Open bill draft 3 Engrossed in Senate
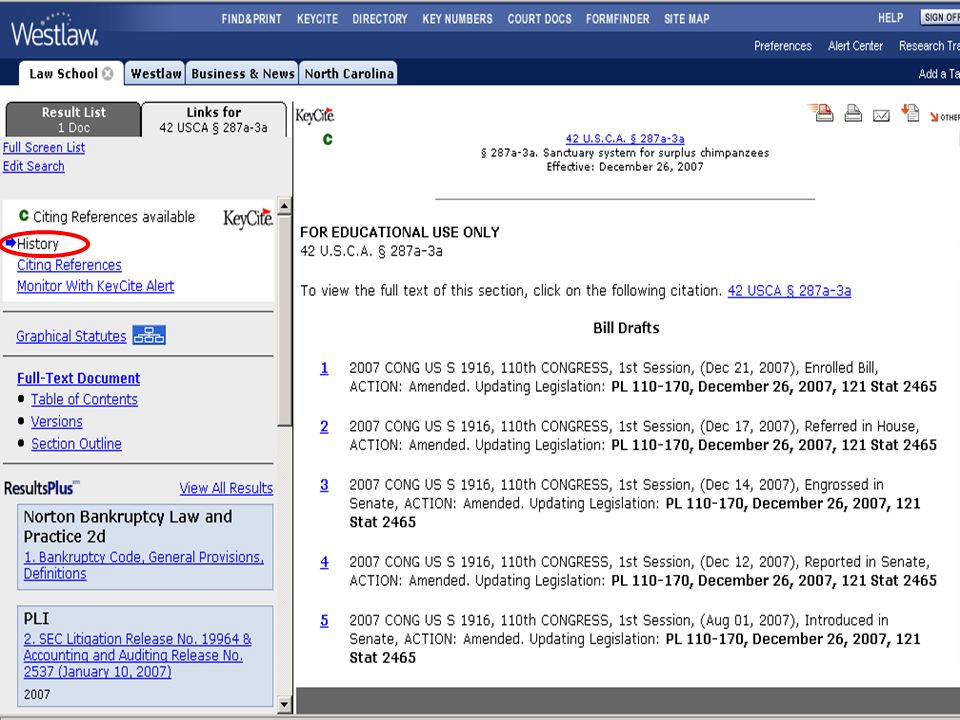Screen dimensions: 960x720 (324, 485)
